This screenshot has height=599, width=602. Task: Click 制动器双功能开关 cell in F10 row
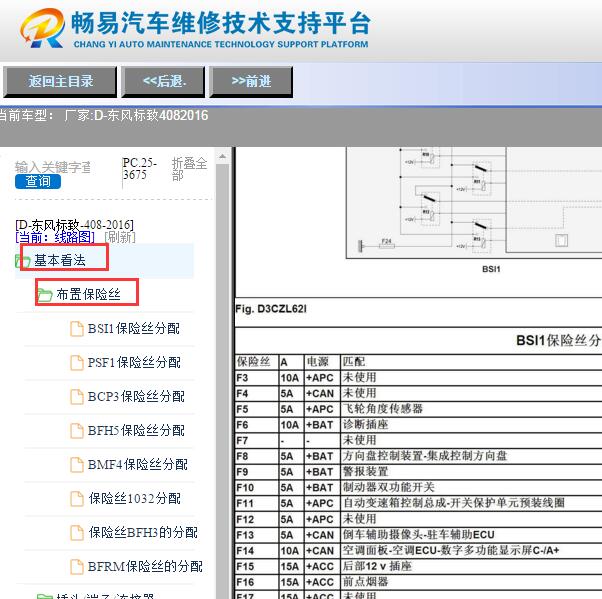tap(389, 487)
